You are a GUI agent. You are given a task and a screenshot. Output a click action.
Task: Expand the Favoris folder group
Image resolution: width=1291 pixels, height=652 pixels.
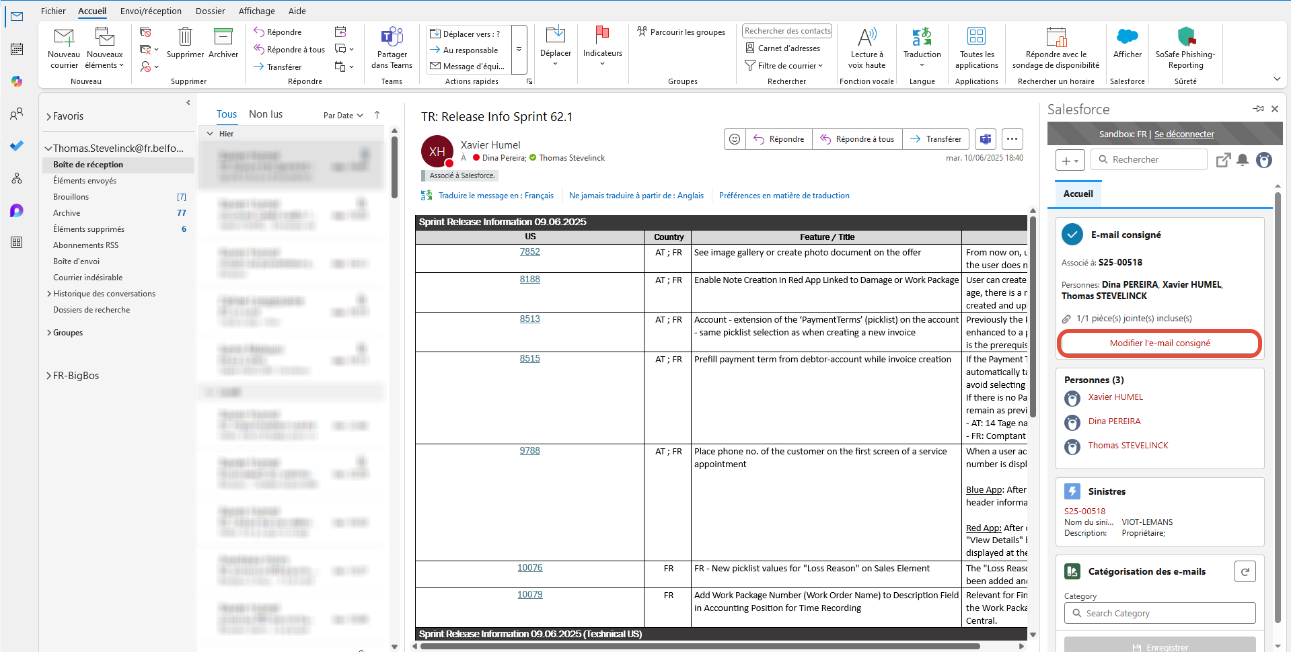coord(48,117)
